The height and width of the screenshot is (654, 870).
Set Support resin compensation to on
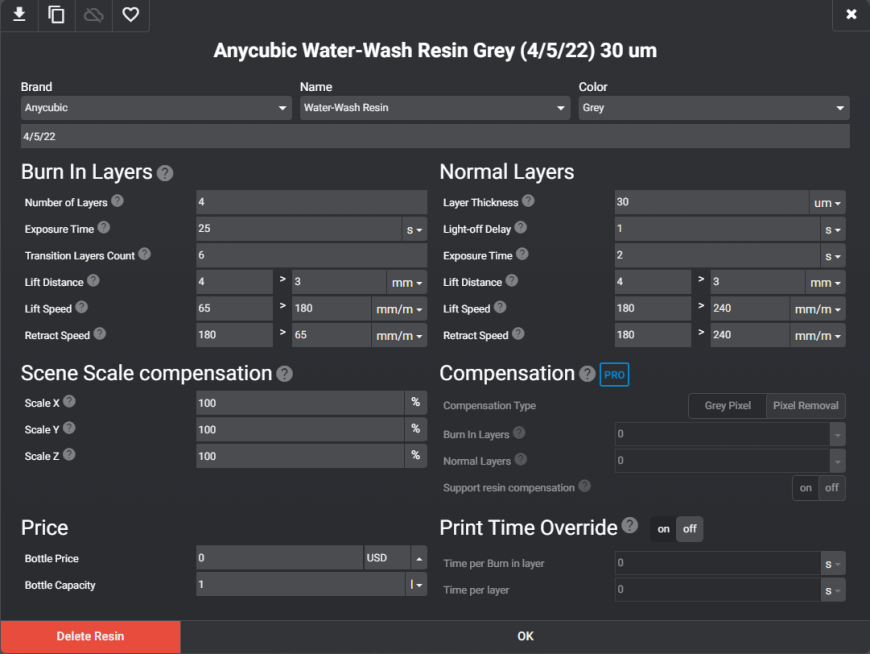(806, 488)
